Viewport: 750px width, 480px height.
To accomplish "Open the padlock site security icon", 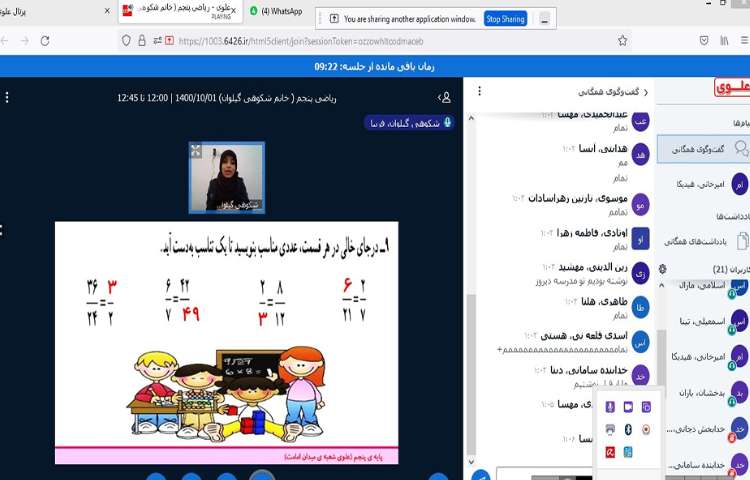I will (x=142, y=41).
